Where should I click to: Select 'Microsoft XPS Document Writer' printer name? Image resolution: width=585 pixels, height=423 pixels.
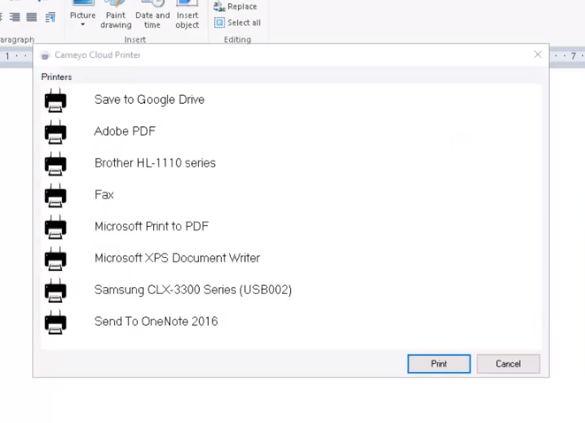[177, 258]
